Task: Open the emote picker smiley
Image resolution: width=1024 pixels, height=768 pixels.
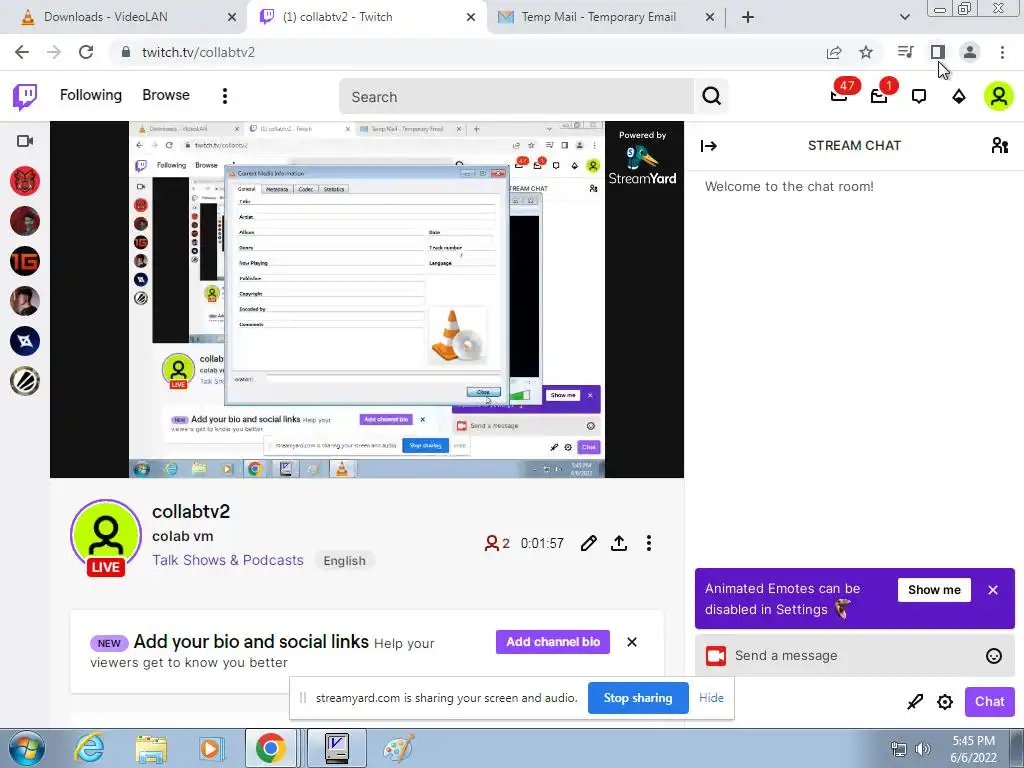Action: [993, 656]
